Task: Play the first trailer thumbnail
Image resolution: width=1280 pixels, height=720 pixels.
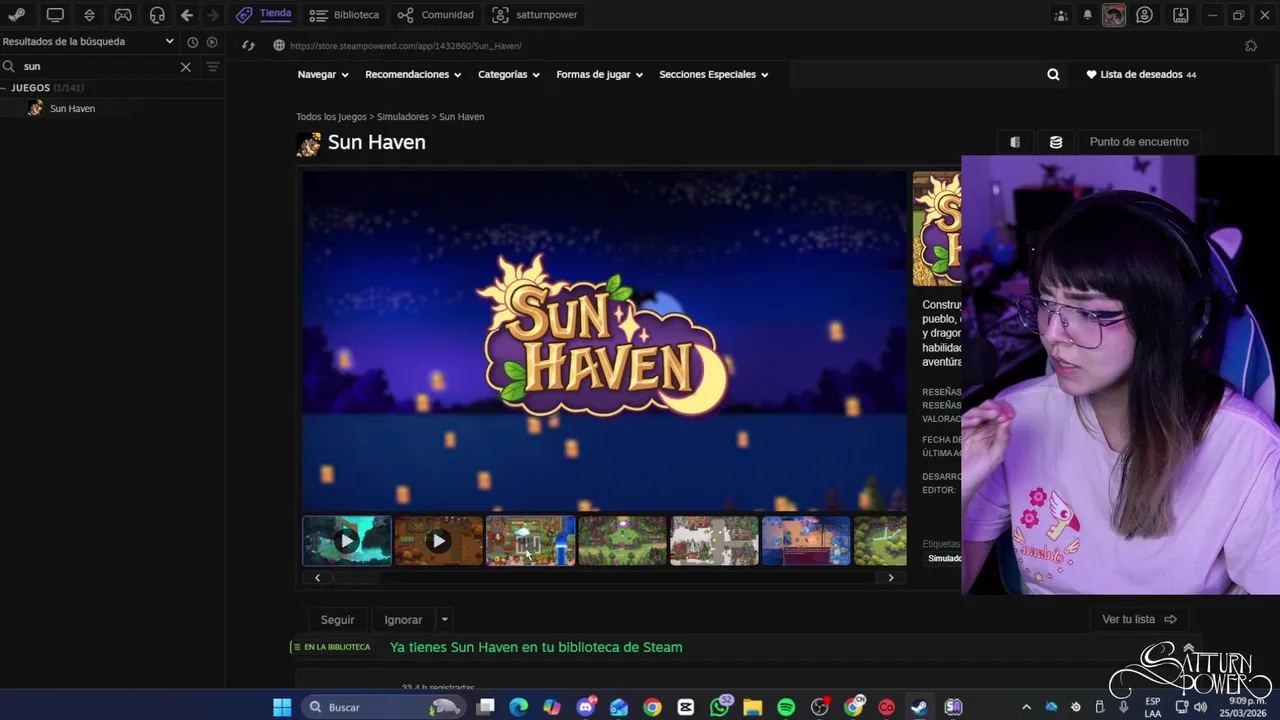Action: tap(347, 541)
